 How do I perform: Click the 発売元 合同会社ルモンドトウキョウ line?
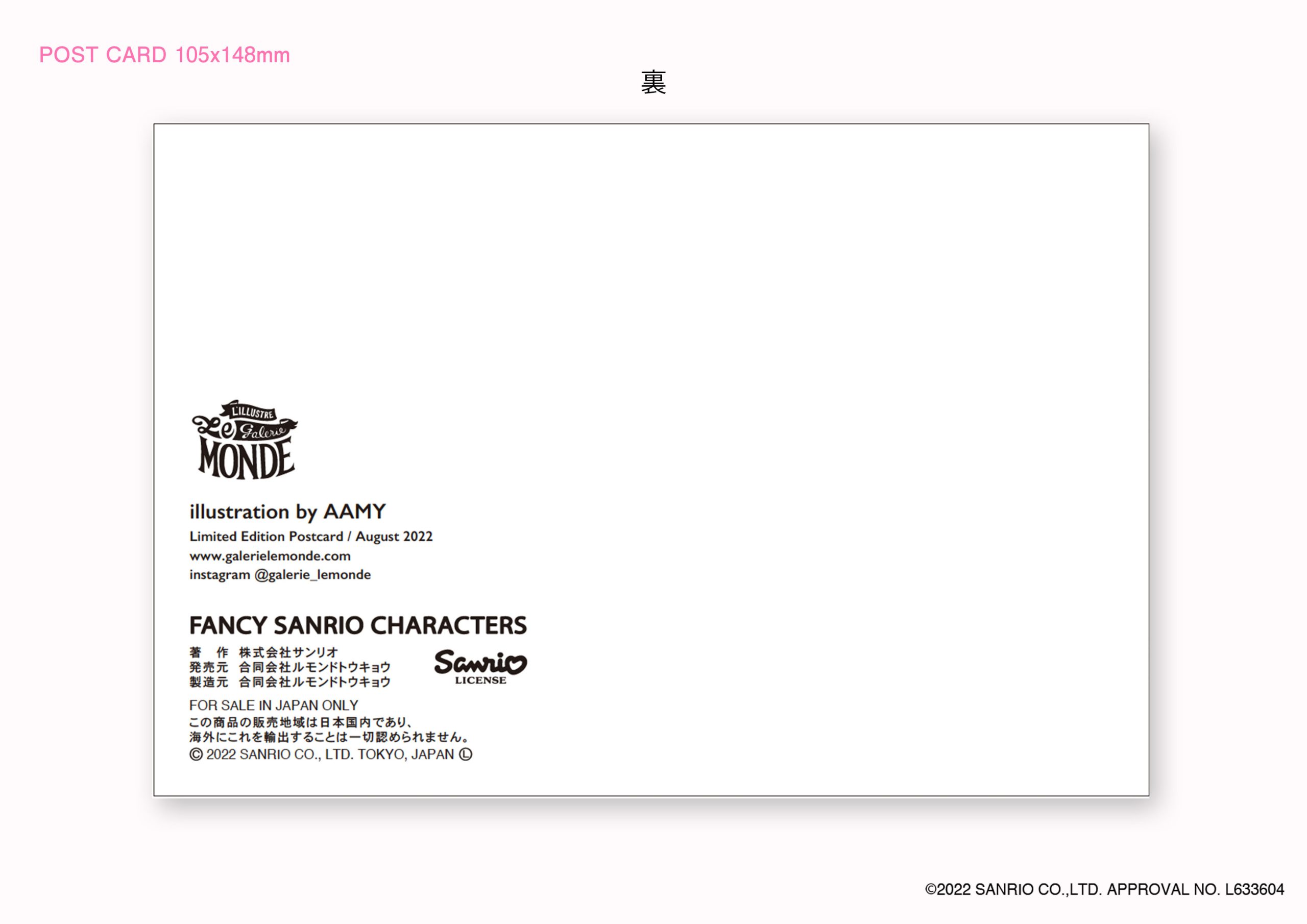(x=290, y=667)
